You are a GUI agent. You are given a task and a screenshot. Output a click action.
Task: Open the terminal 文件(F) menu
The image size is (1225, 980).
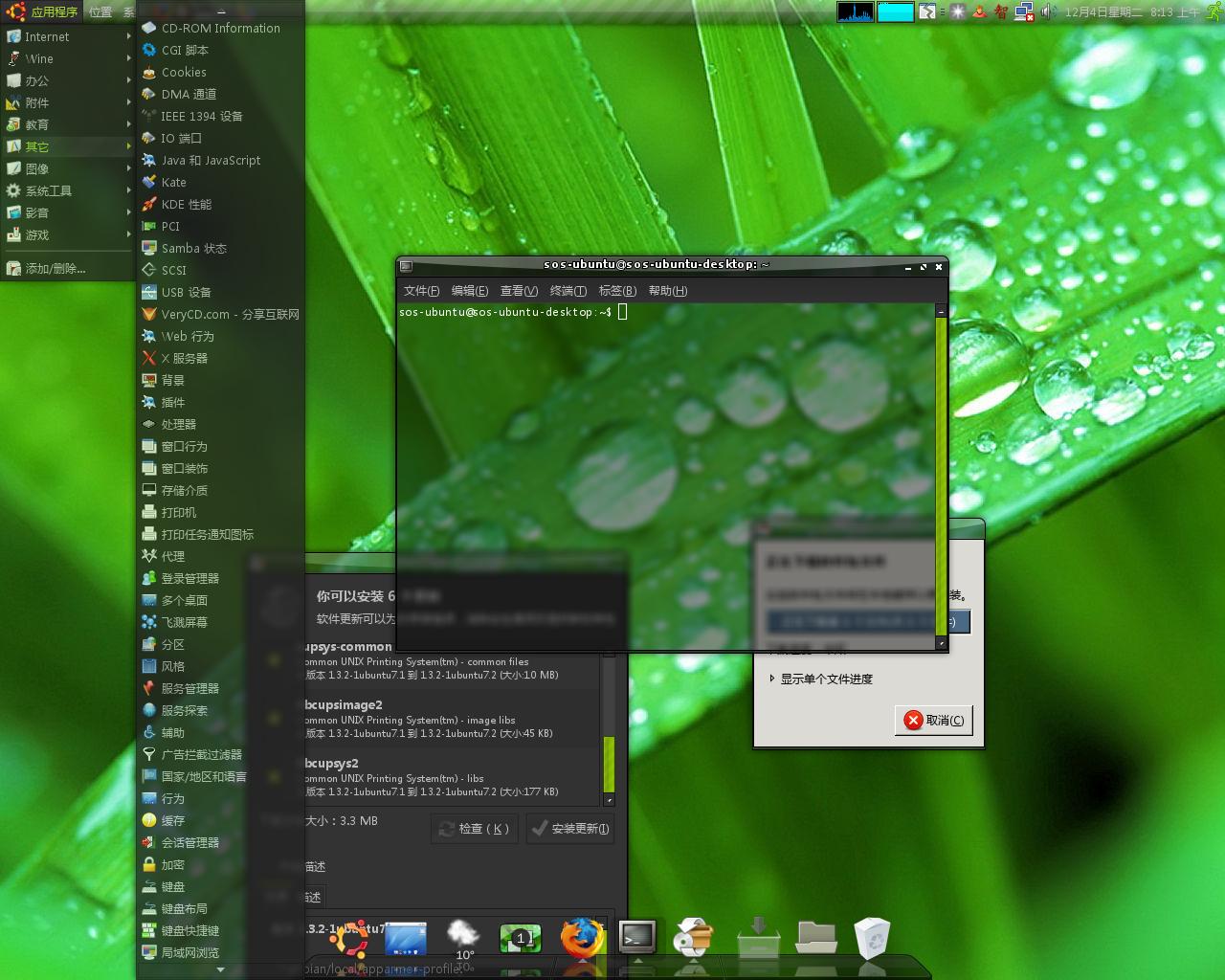tap(421, 291)
